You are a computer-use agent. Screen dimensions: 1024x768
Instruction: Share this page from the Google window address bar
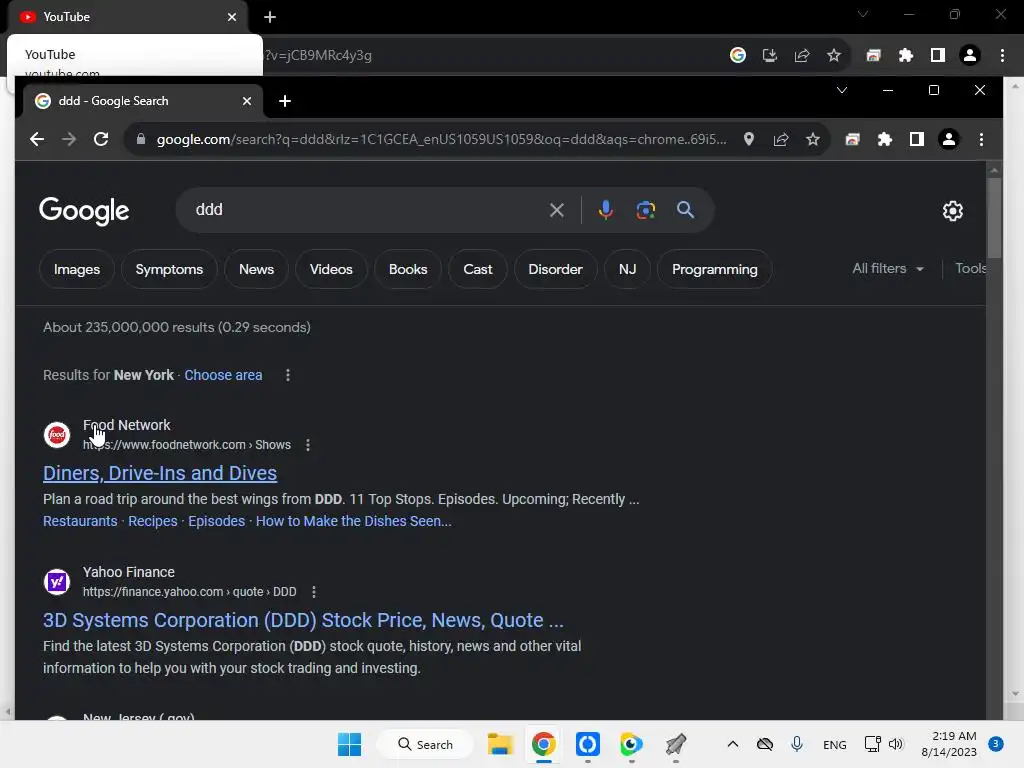coord(781,139)
